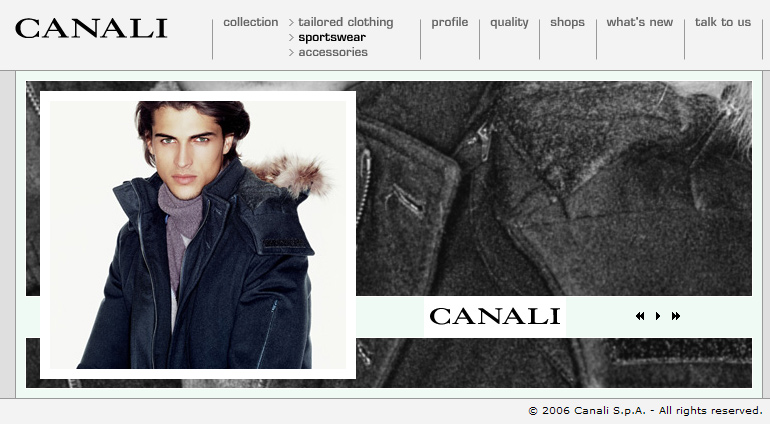View the what's new section
This screenshot has height=424, width=770.
click(x=639, y=22)
